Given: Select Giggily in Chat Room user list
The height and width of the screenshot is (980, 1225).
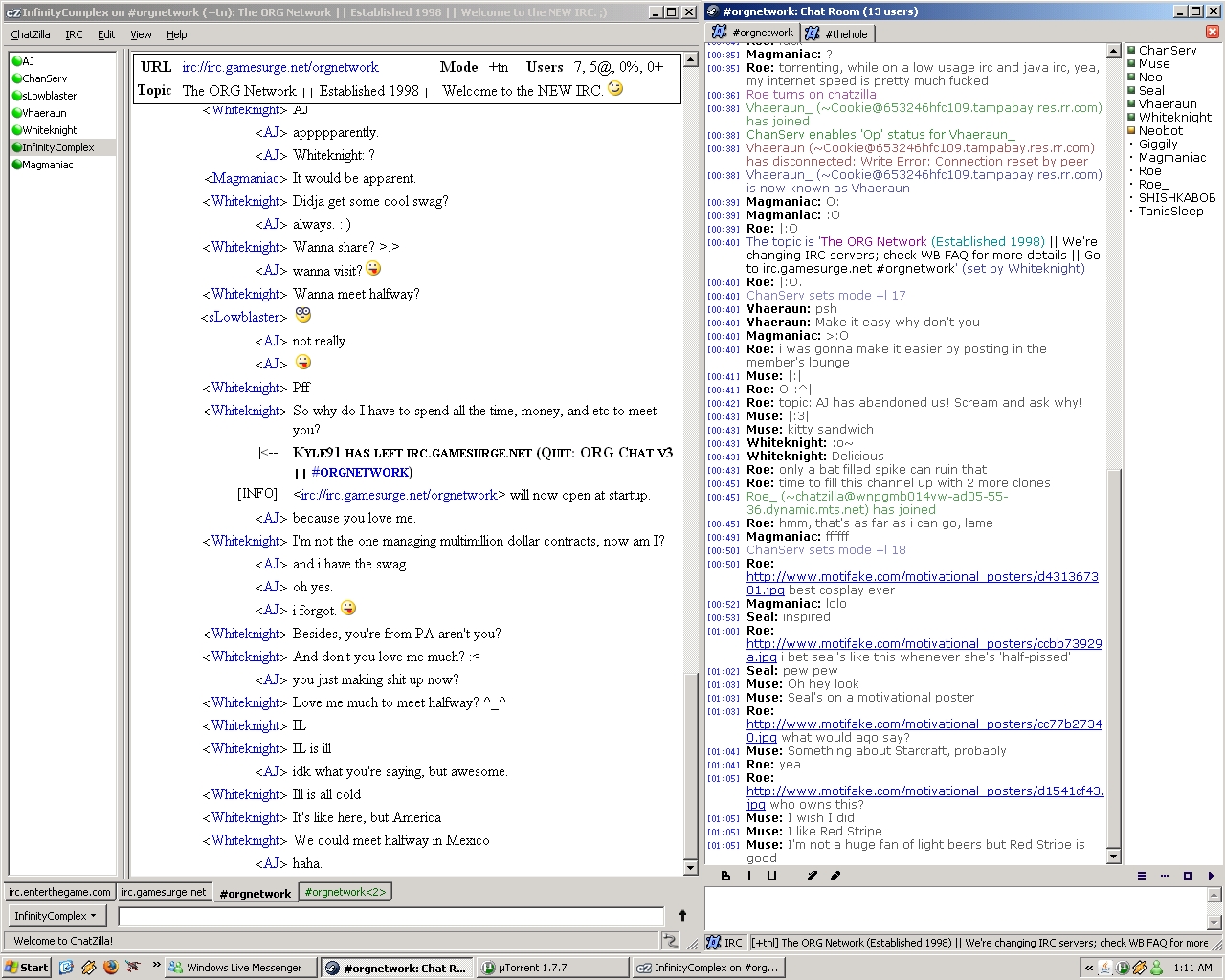Looking at the screenshot, I should coord(1158,145).
